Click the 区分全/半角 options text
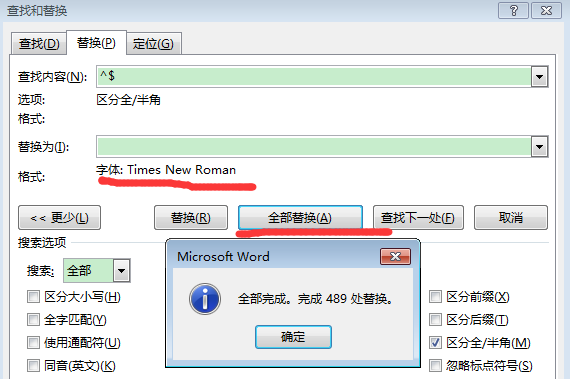The width and height of the screenshot is (570, 379). click(x=128, y=100)
